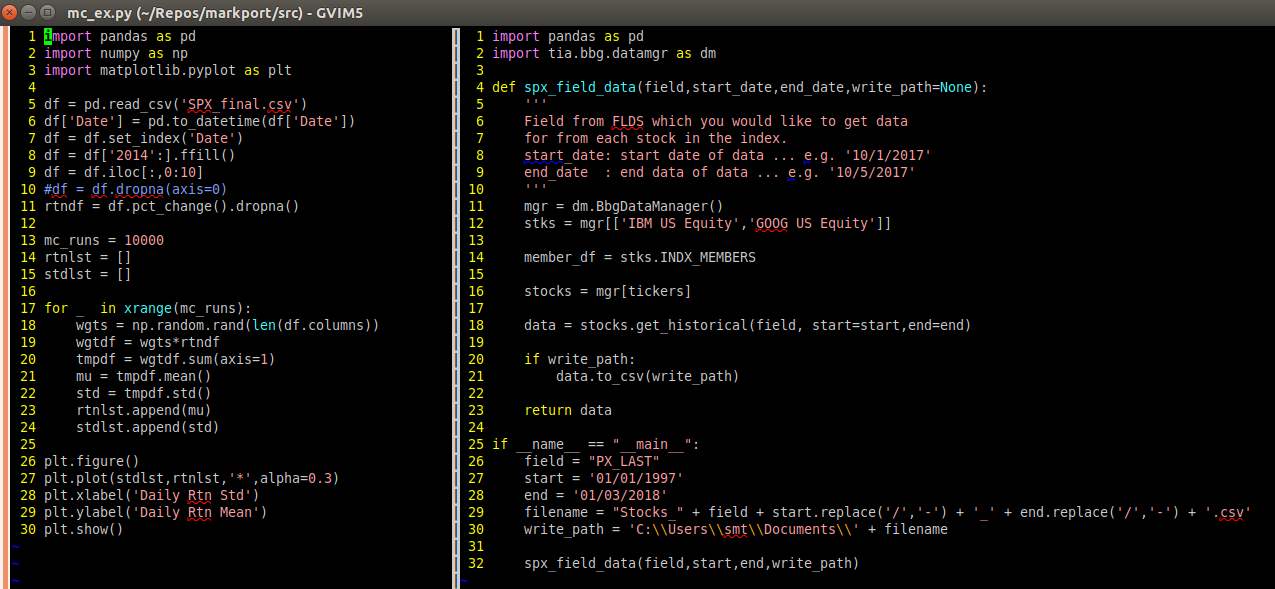Click the 'plt.figure()' line
The width and height of the screenshot is (1275, 589).
[x=92, y=461]
